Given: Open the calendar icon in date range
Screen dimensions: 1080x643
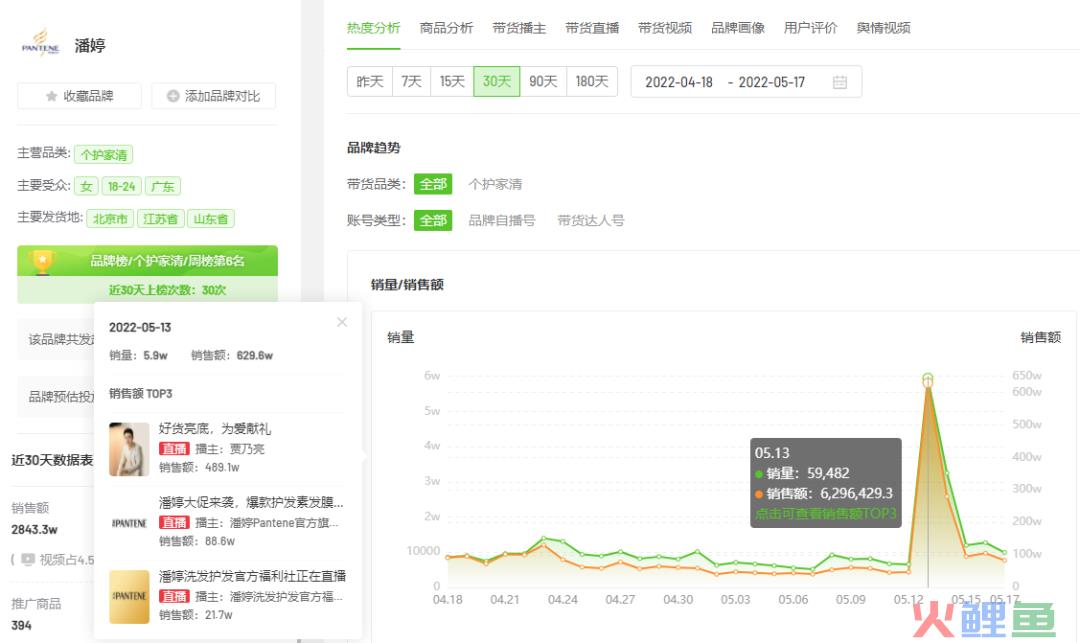Looking at the screenshot, I should (x=840, y=82).
